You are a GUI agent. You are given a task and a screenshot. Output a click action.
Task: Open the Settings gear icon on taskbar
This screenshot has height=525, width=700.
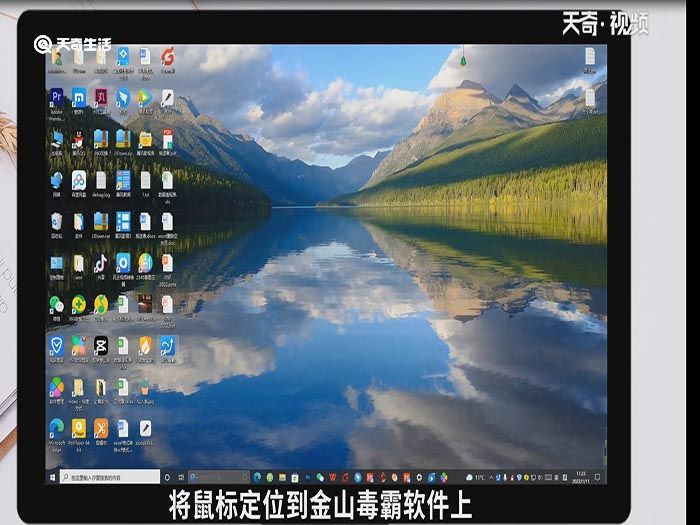point(419,477)
